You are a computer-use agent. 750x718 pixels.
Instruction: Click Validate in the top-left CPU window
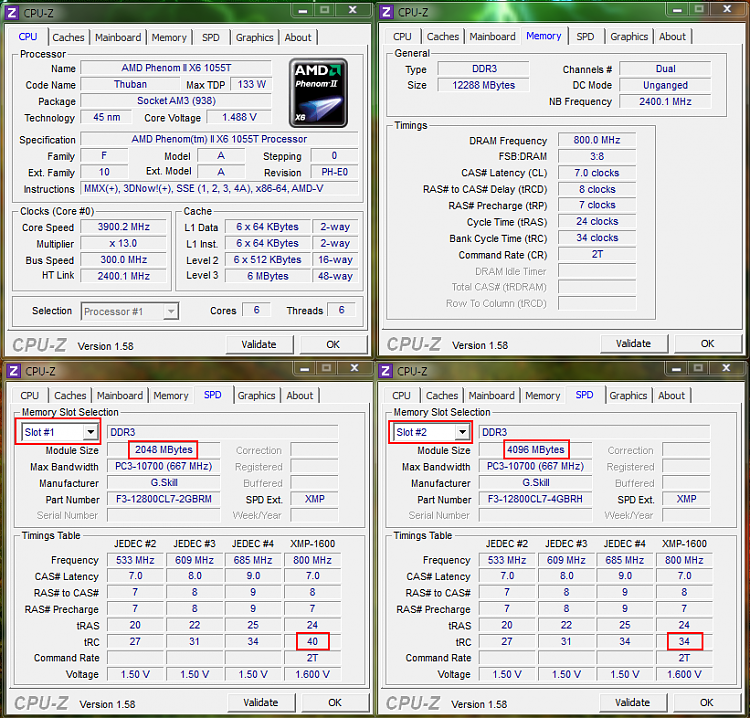tap(259, 344)
